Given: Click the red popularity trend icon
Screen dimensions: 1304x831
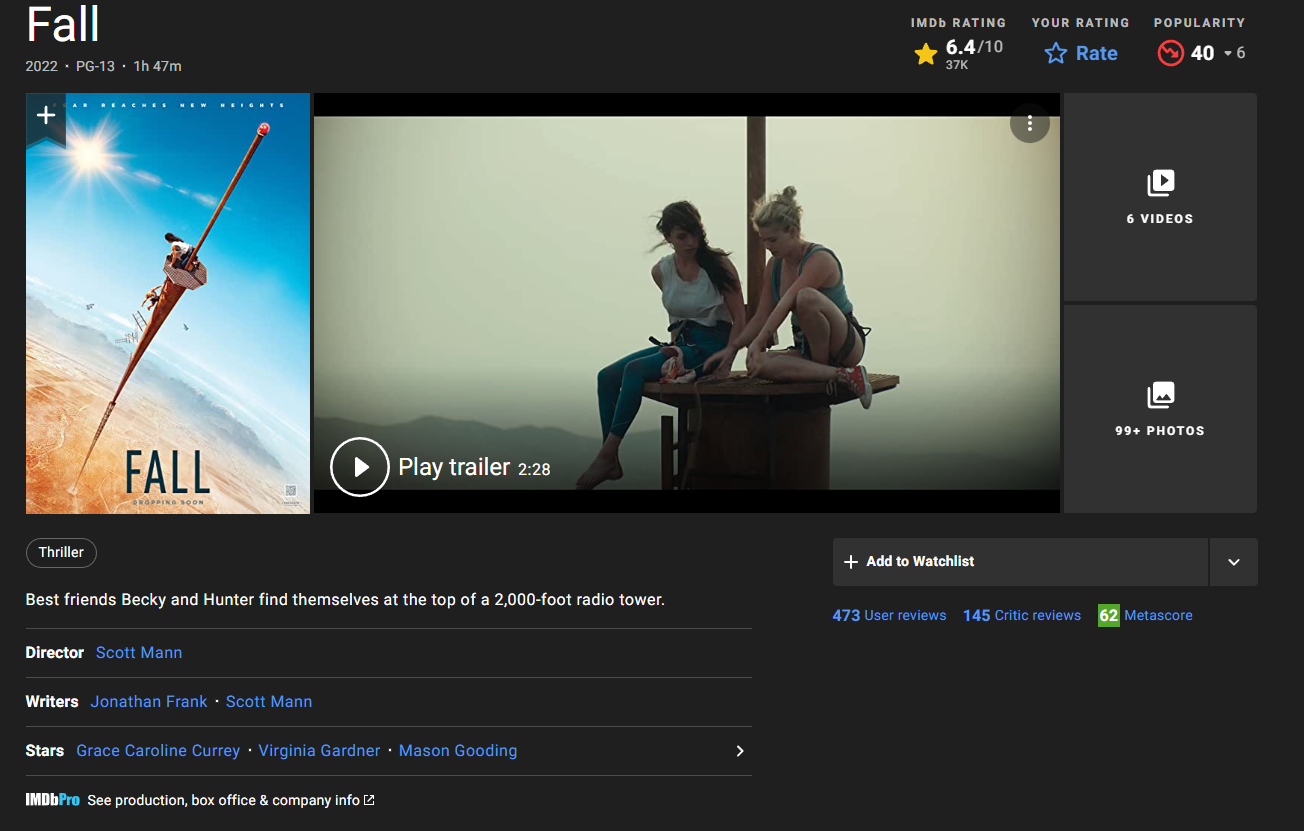Looking at the screenshot, I should coord(1171,53).
